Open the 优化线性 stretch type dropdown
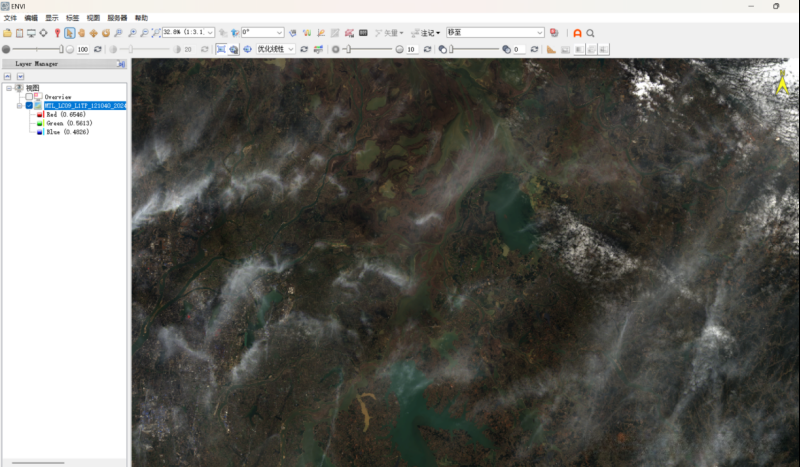Screen dimensions: 800x467 291,49
